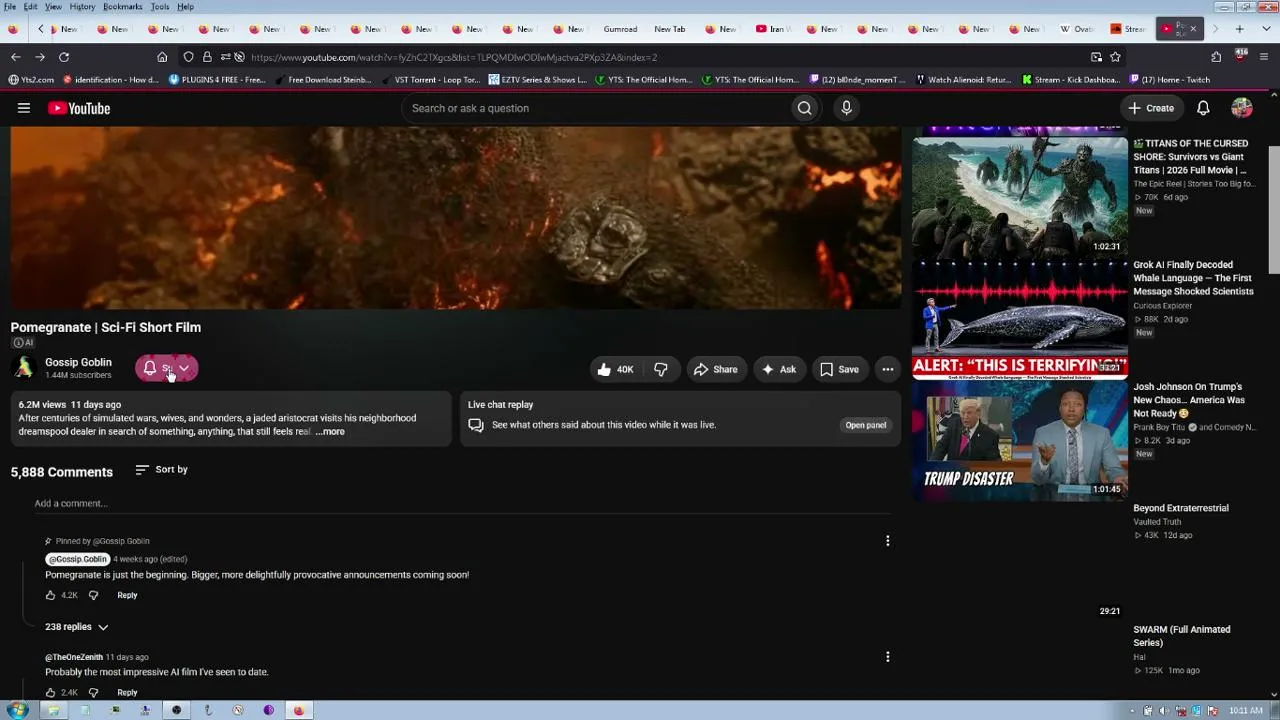Reload the page in the browser
This screenshot has width=1280, height=720.
(64, 57)
